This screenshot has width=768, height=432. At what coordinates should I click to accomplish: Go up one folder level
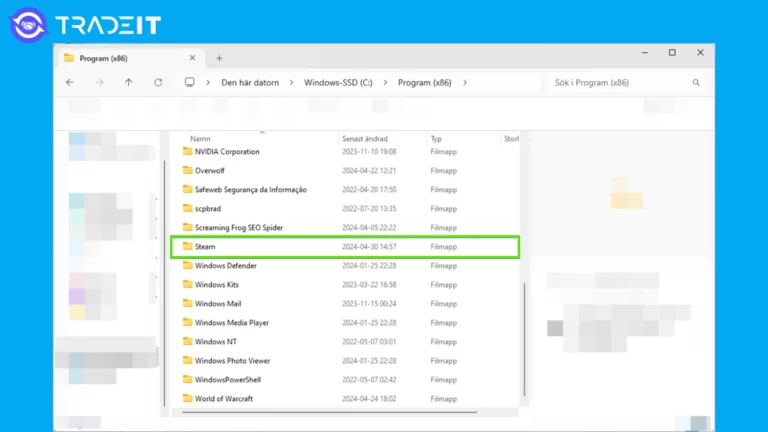point(128,82)
